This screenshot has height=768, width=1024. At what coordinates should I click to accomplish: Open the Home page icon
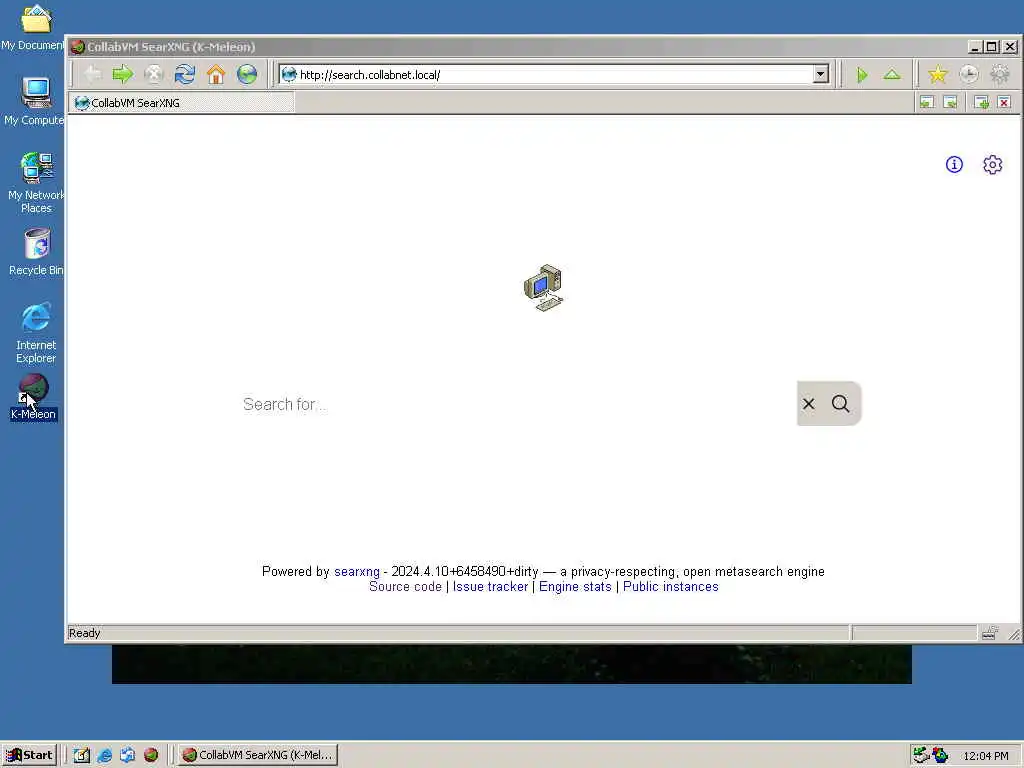pos(216,74)
